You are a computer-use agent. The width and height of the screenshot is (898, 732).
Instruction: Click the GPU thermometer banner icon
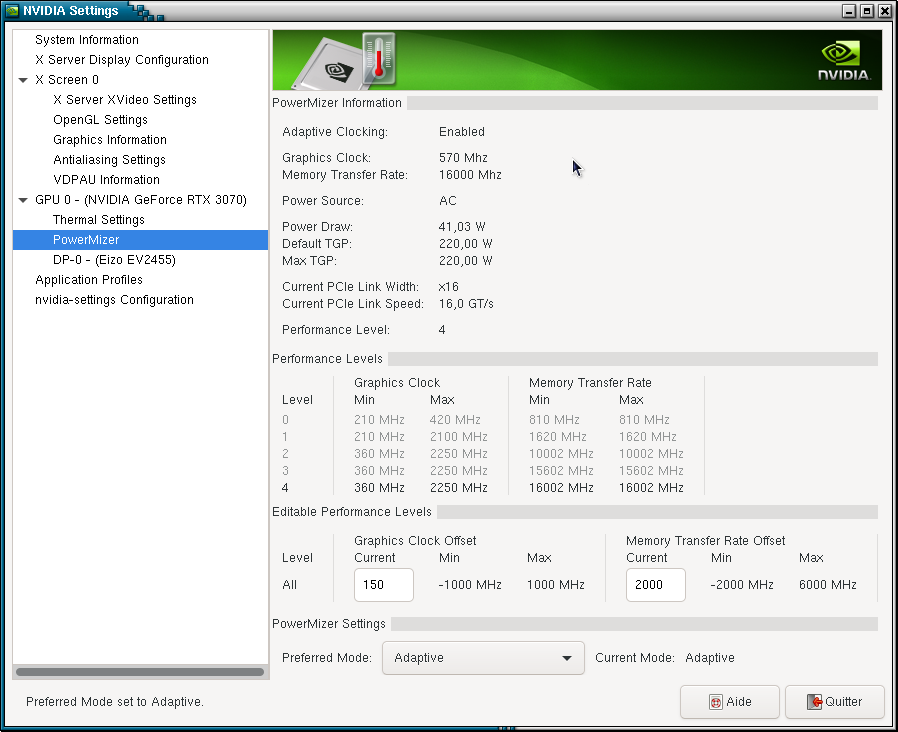[379, 58]
